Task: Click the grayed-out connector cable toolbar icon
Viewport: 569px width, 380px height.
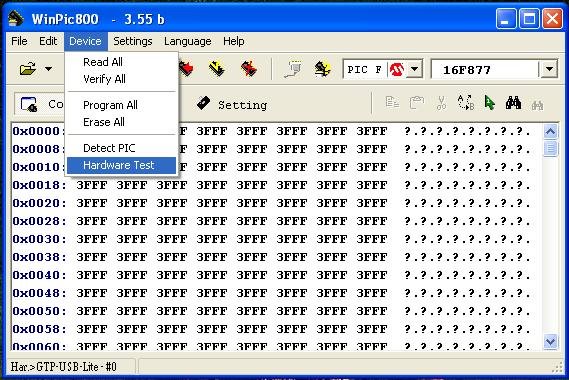Action: click(x=293, y=69)
